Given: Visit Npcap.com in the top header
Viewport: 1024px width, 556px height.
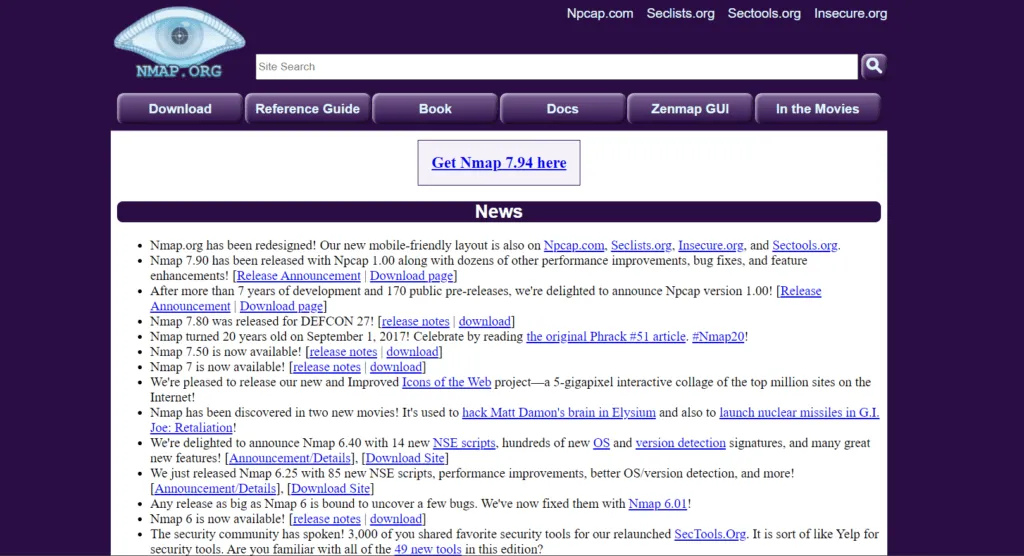Looking at the screenshot, I should pos(600,13).
